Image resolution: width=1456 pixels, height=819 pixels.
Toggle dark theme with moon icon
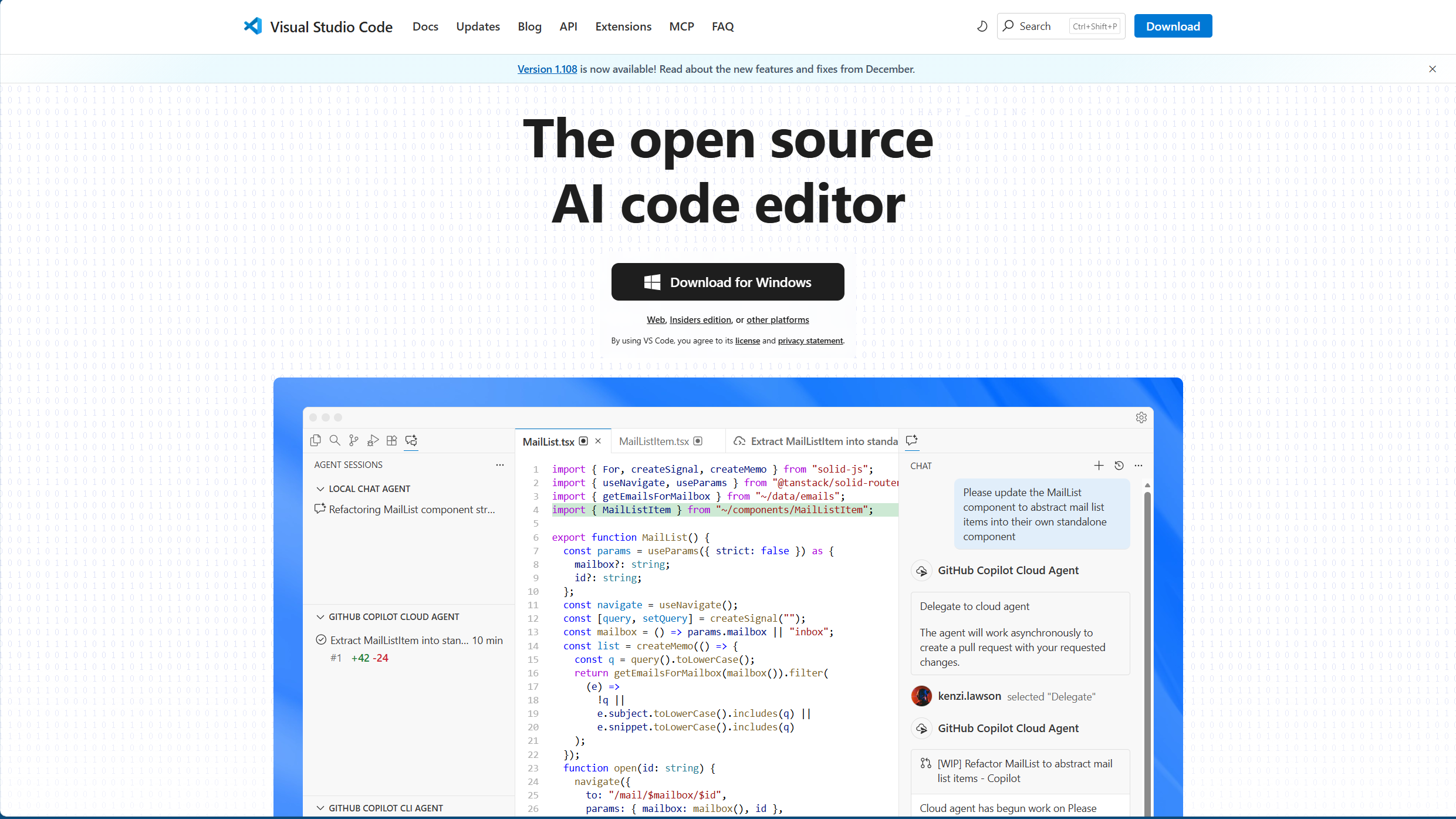(x=982, y=26)
